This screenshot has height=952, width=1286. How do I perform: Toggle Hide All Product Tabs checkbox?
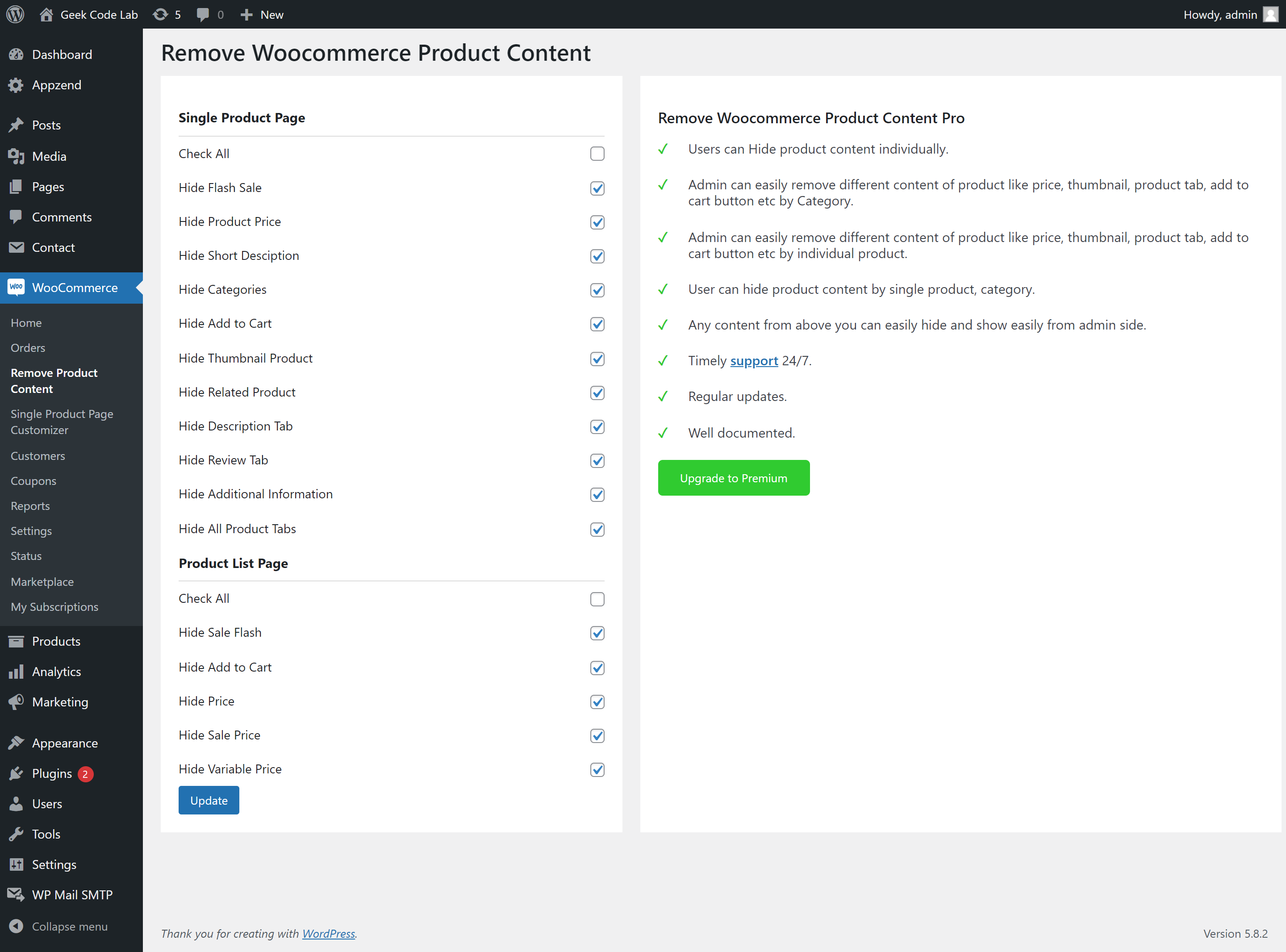pyautogui.click(x=597, y=529)
